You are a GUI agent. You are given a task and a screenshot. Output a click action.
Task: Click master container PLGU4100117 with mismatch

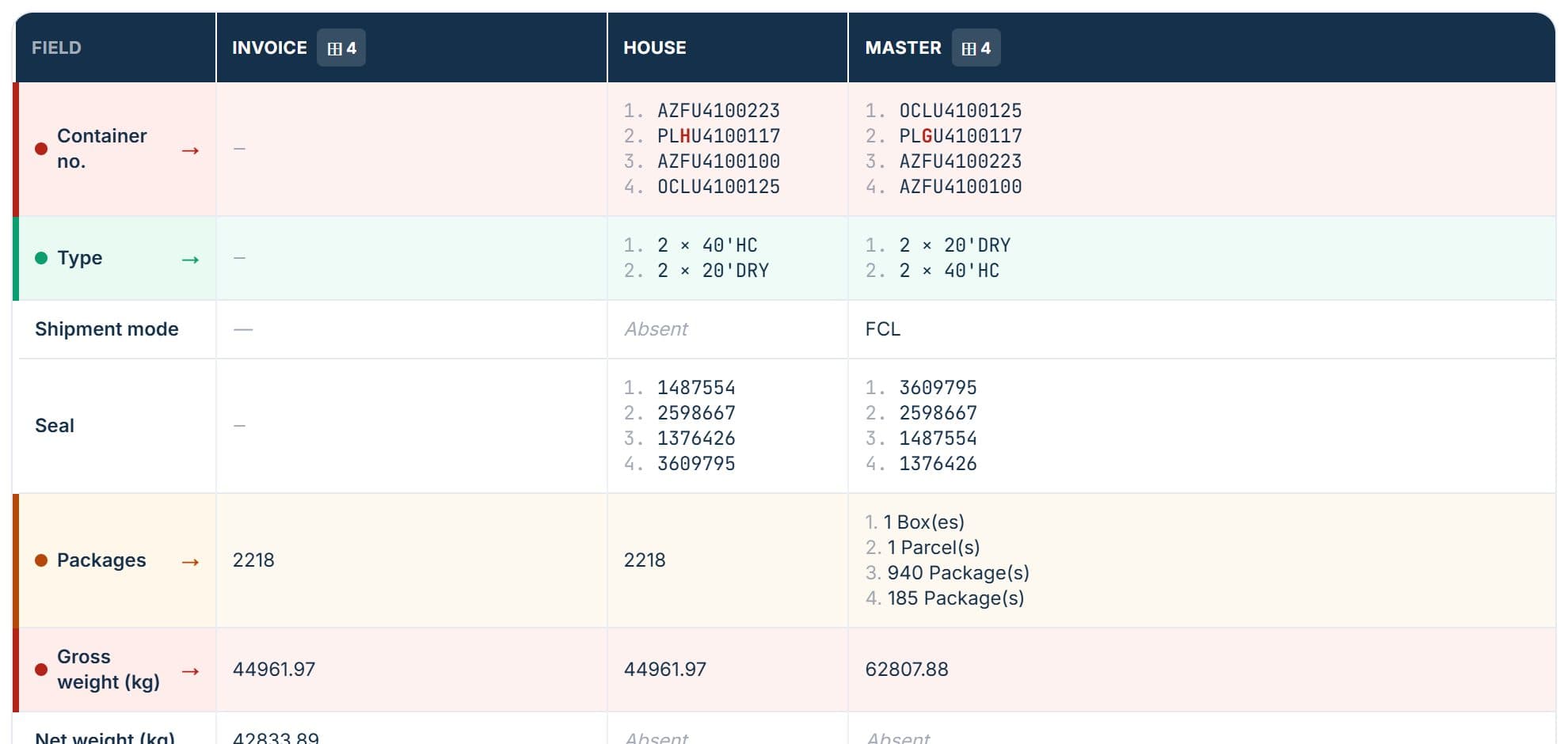click(960, 136)
